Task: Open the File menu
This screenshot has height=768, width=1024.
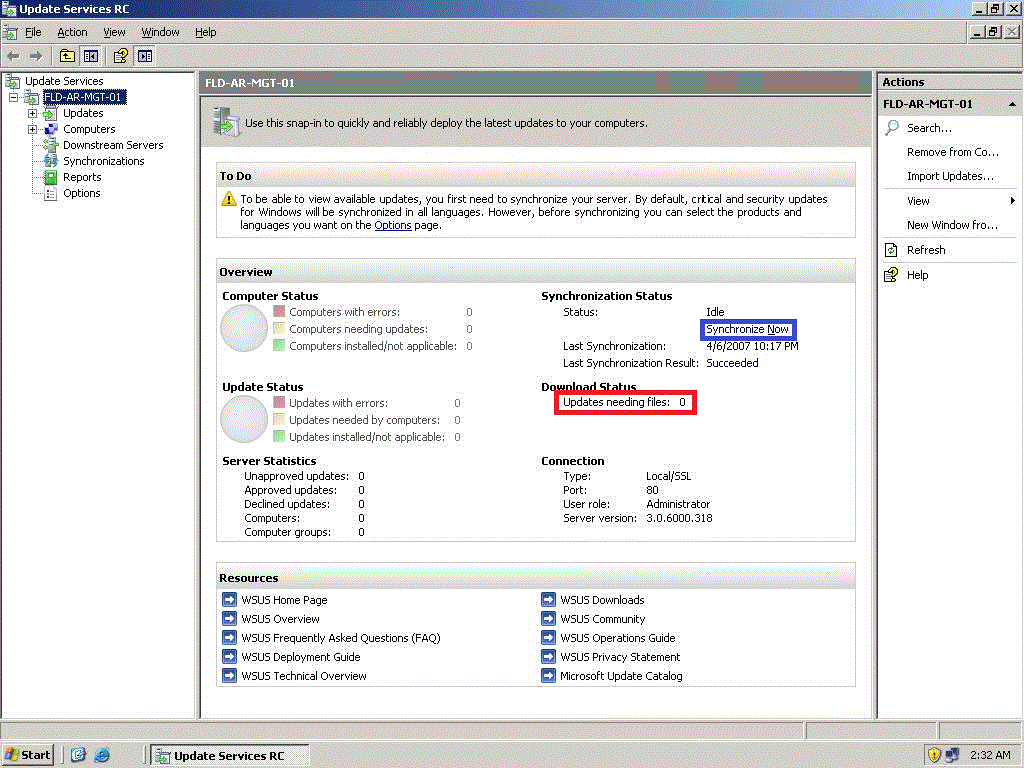Action: click(x=33, y=32)
